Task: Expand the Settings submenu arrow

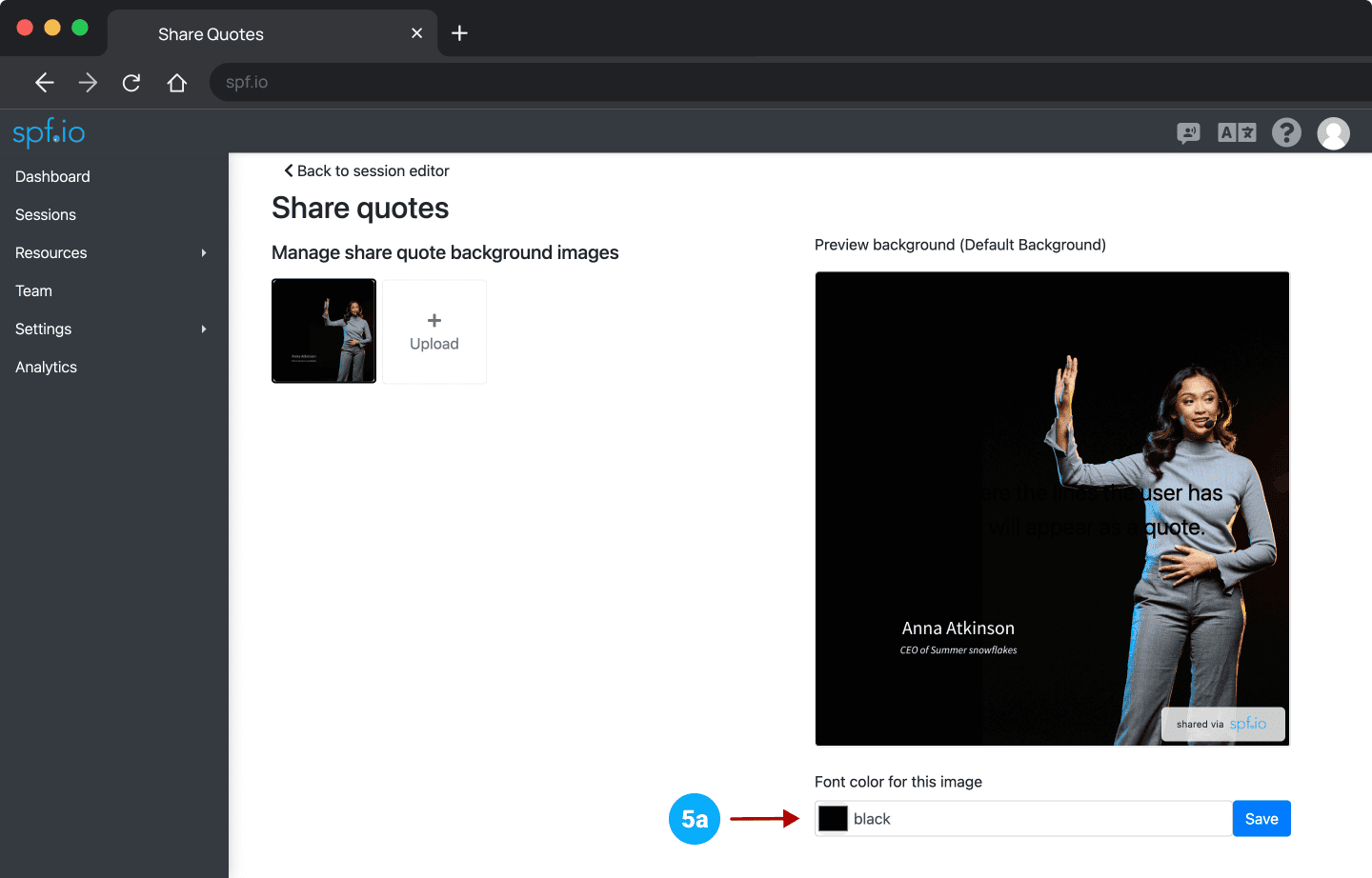Action: click(x=204, y=329)
